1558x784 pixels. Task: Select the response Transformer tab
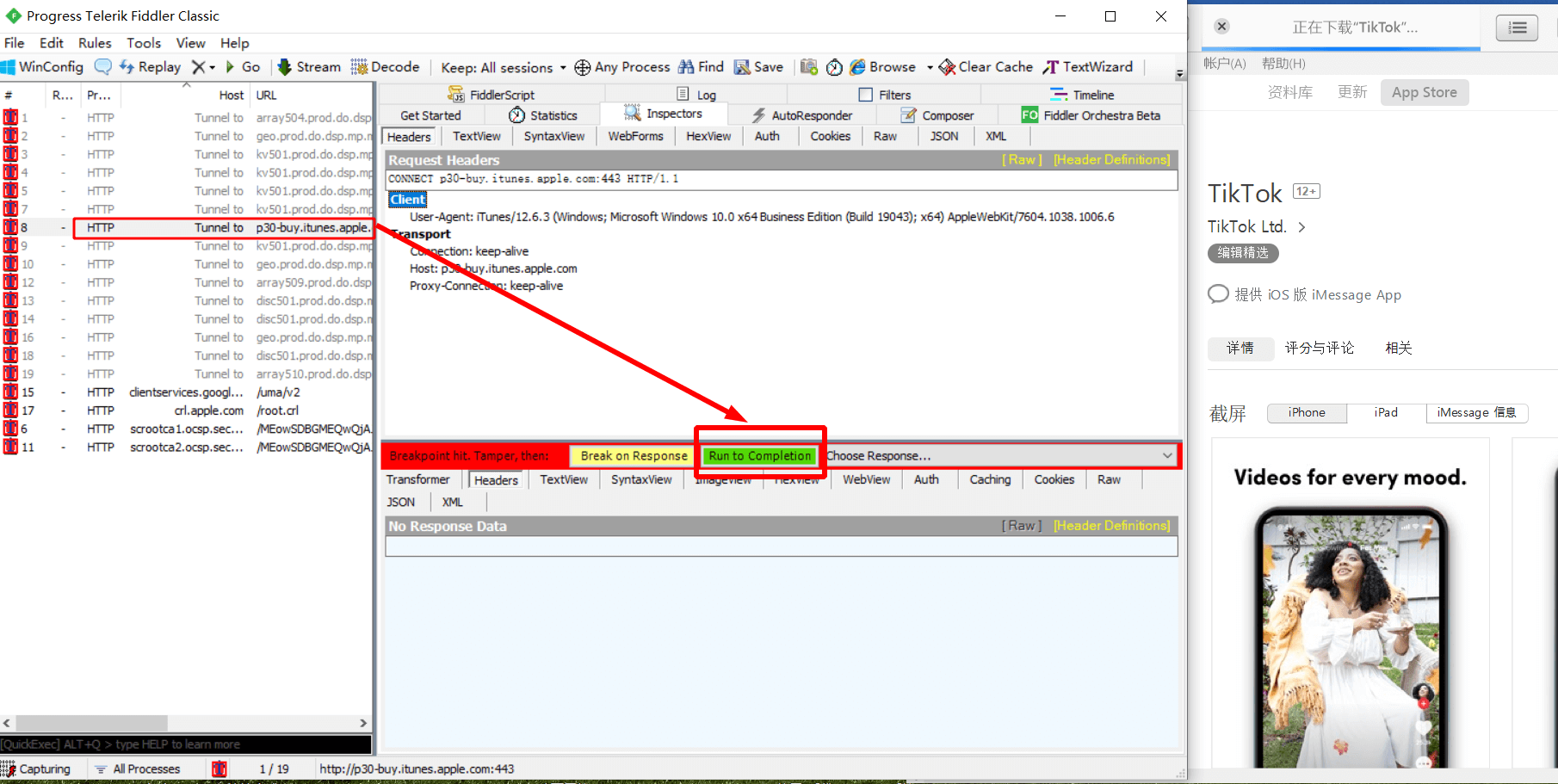click(418, 479)
